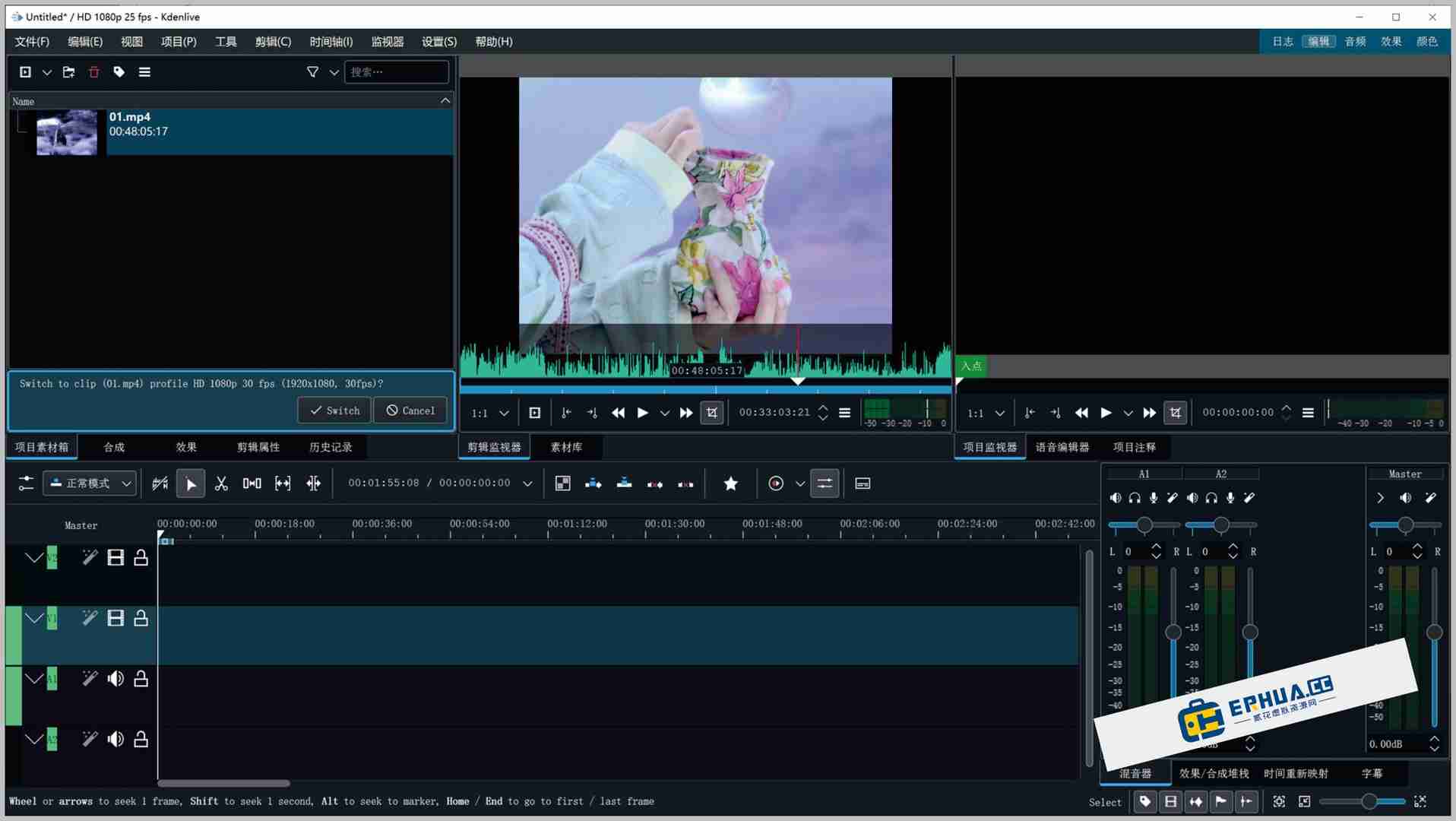1456x821 pixels.
Task: Collapse the V2 track header
Action: pos(33,557)
